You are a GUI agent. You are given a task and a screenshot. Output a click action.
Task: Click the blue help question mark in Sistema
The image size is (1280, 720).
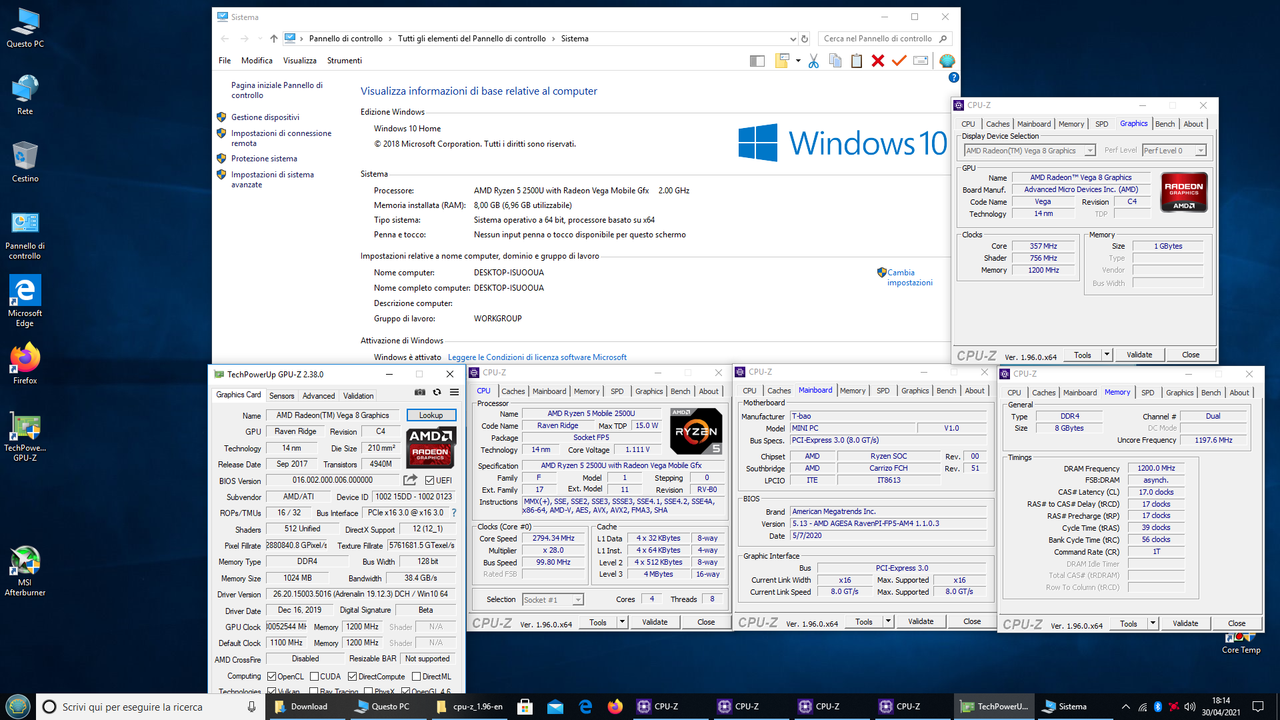[954, 77]
